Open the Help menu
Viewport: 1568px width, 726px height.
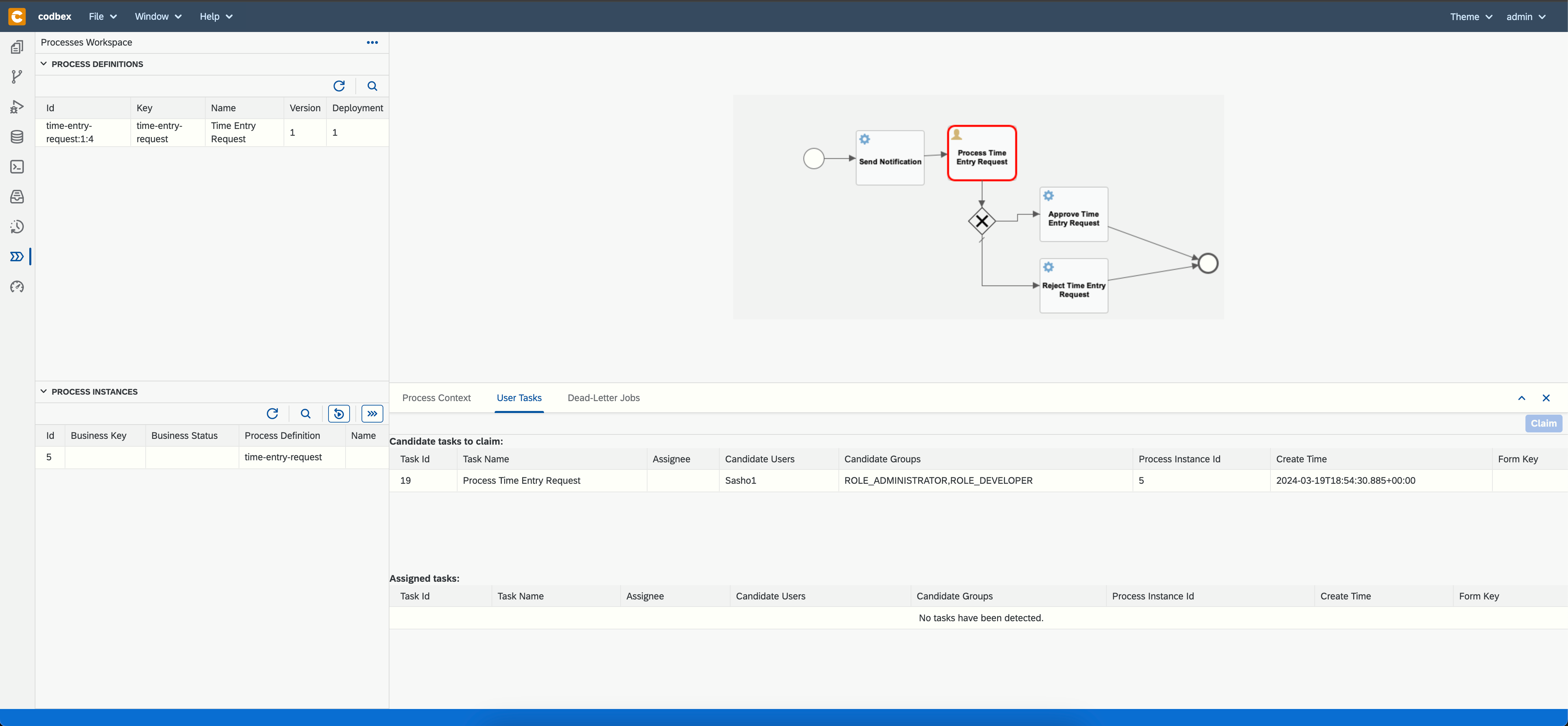pyautogui.click(x=216, y=16)
